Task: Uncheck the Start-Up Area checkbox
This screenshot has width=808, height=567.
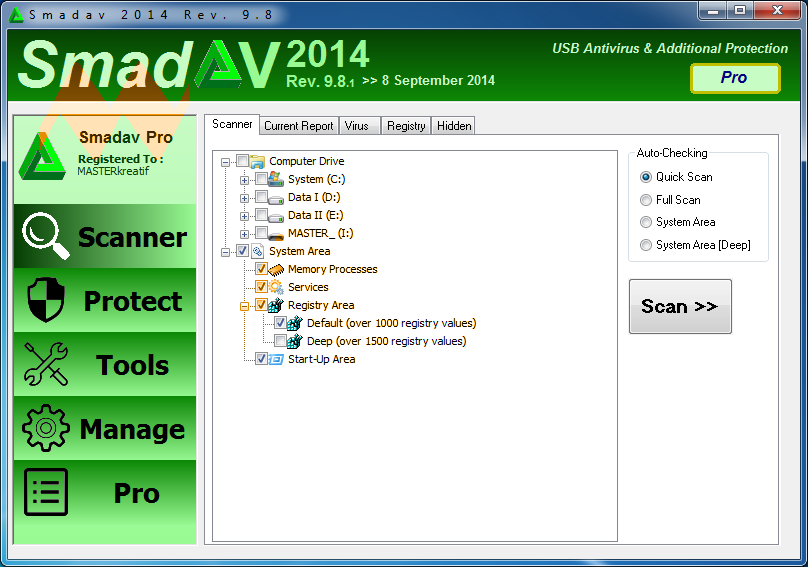Action: point(261,359)
